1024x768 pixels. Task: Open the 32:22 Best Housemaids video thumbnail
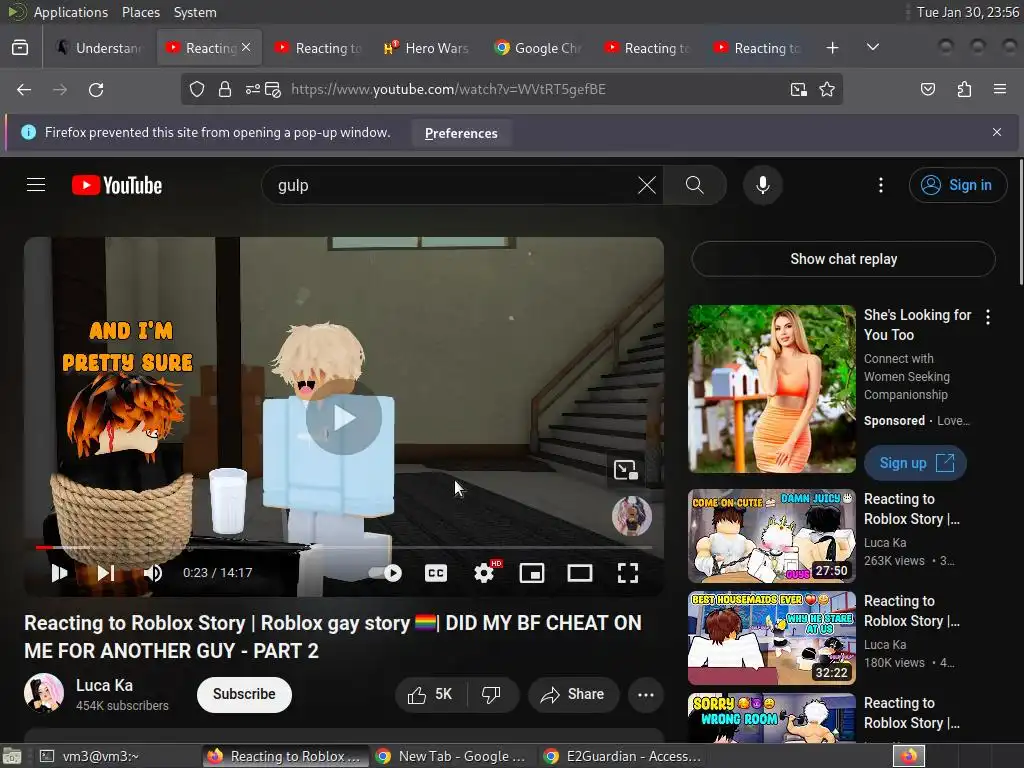[x=771, y=637]
